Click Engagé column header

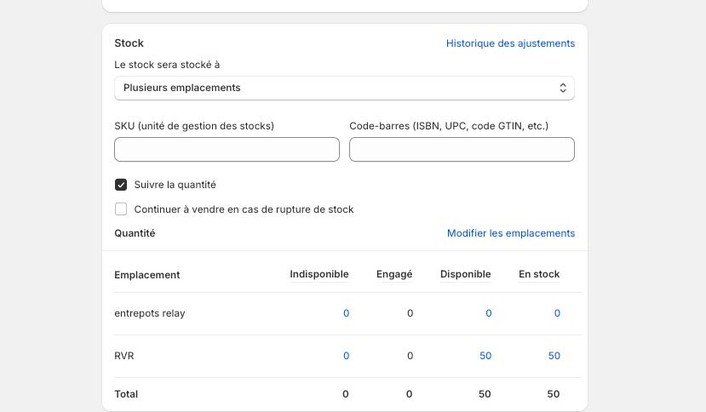(394, 274)
